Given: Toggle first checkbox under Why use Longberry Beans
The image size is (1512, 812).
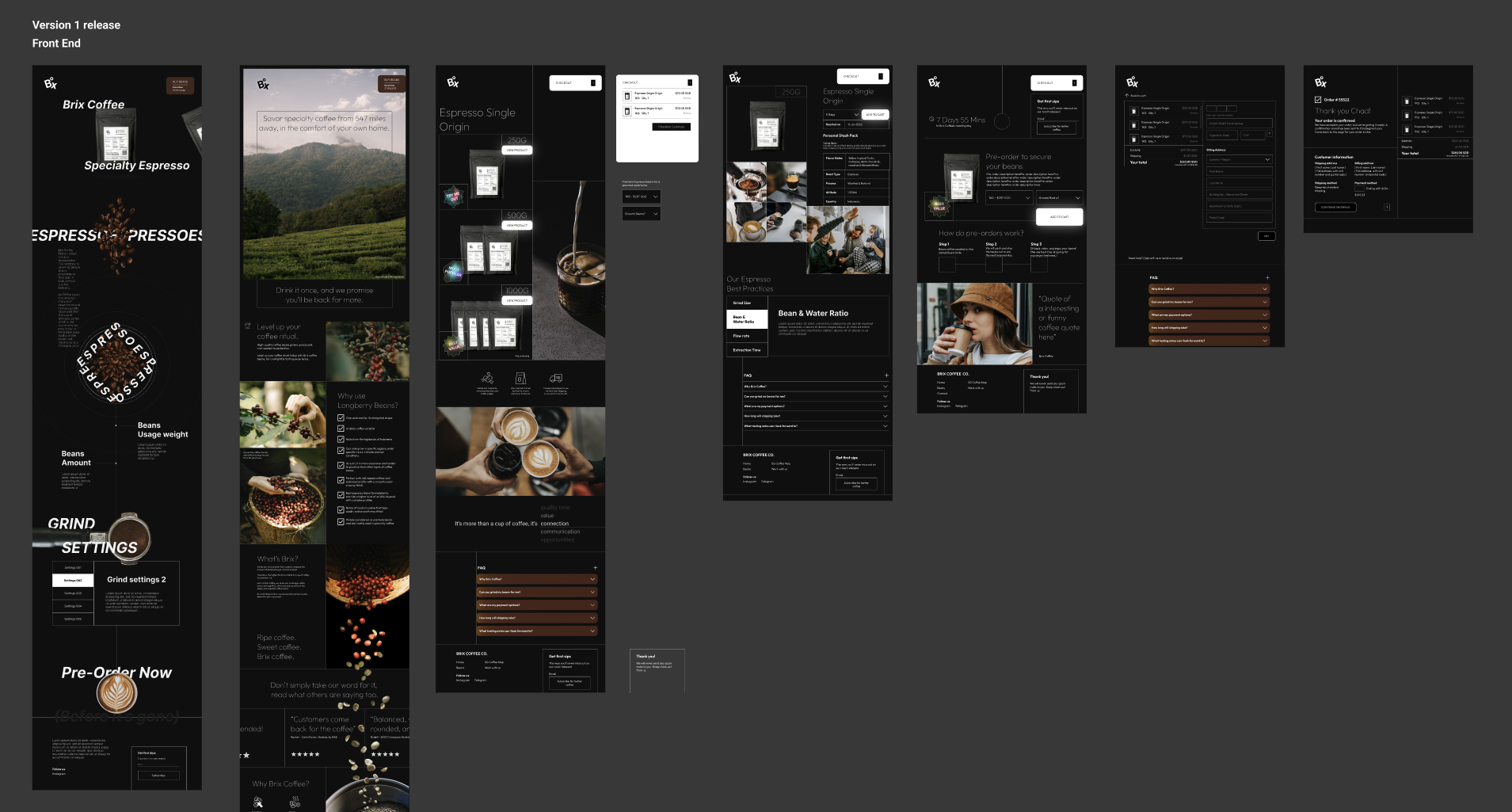Looking at the screenshot, I should tap(341, 417).
